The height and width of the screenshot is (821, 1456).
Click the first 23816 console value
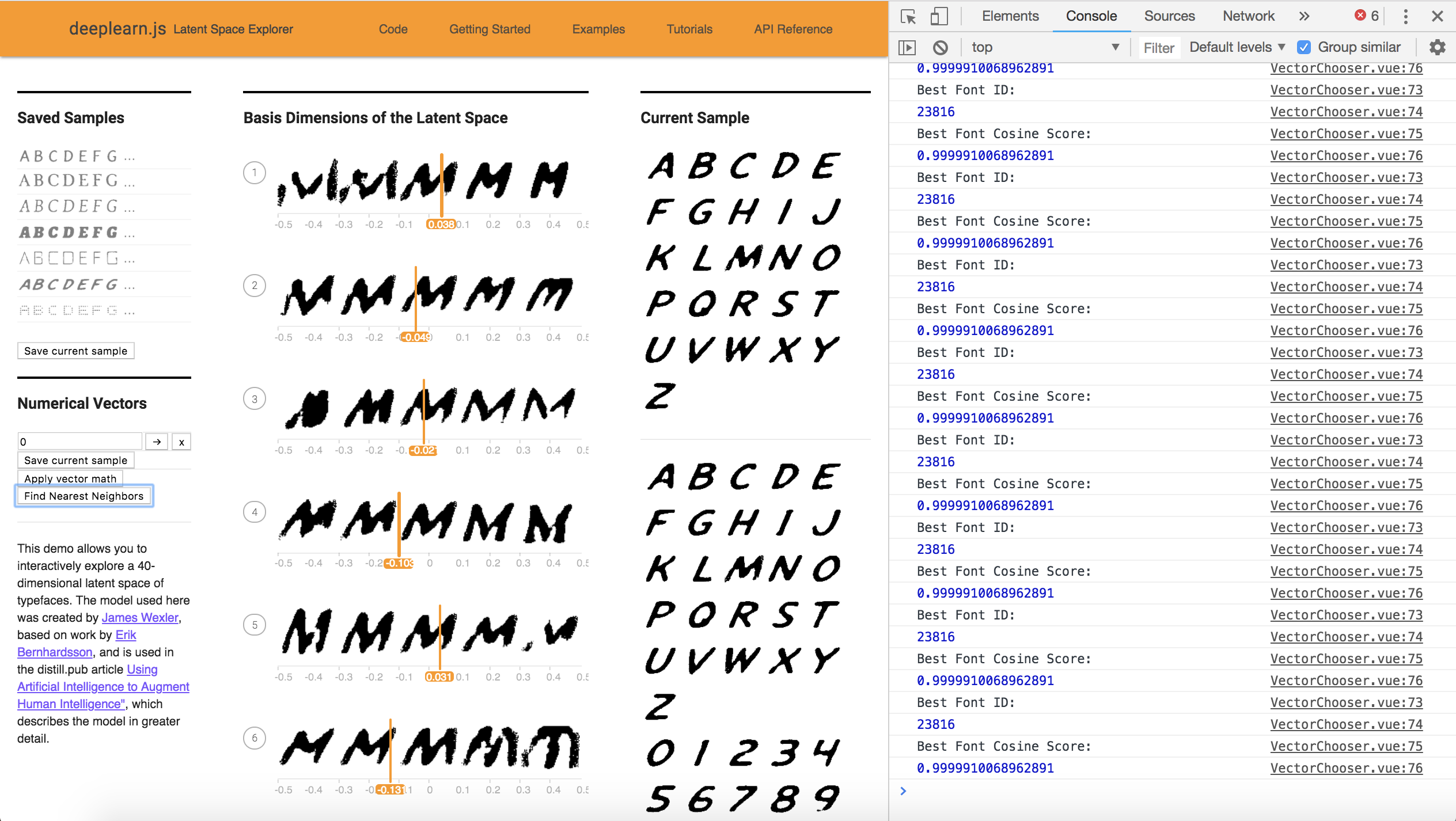pos(935,112)
